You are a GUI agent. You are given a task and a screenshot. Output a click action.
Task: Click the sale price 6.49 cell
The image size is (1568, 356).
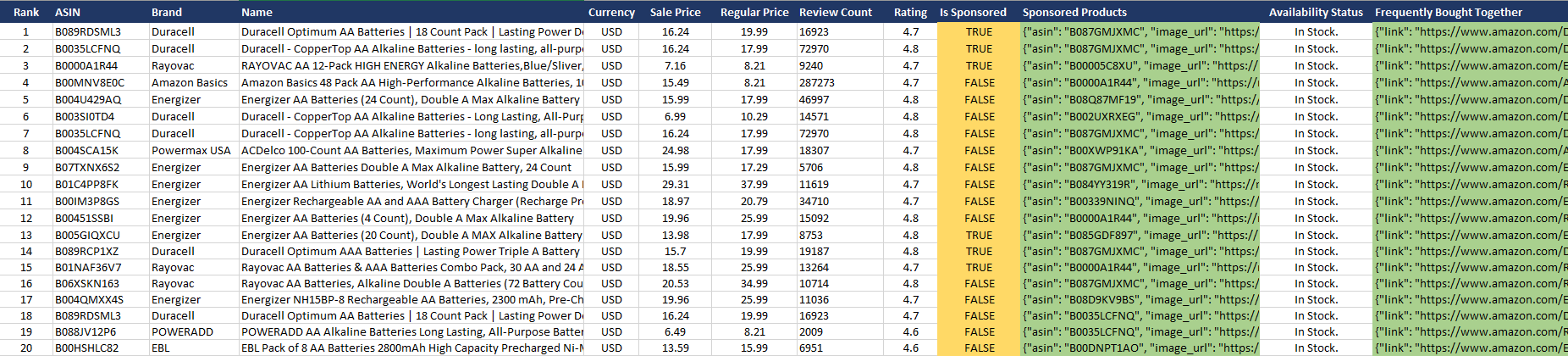pyautogui.click(x=675, y=331)
